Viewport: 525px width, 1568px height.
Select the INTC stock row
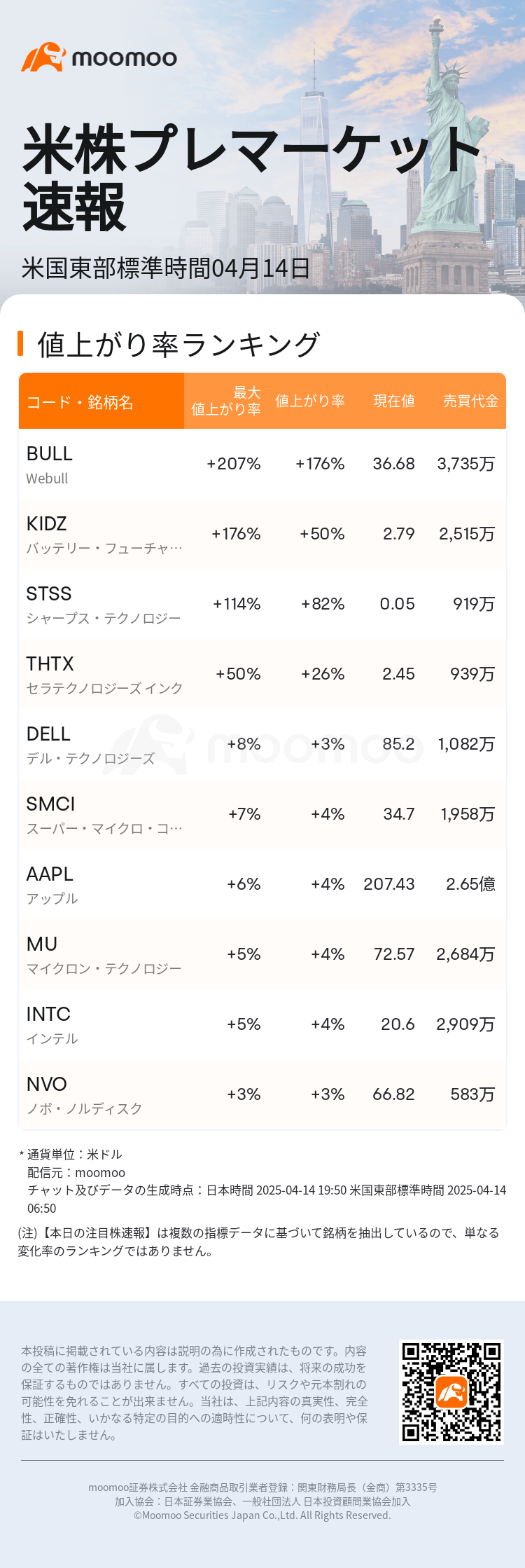coord(262,1024)
